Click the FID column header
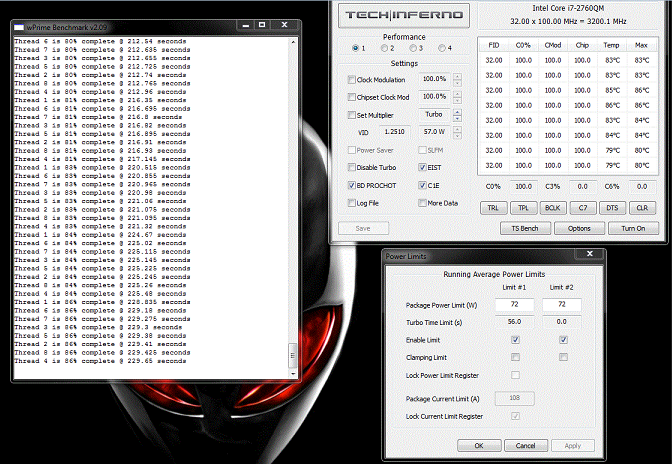672x464 pixels. click(x=494, y=45)
